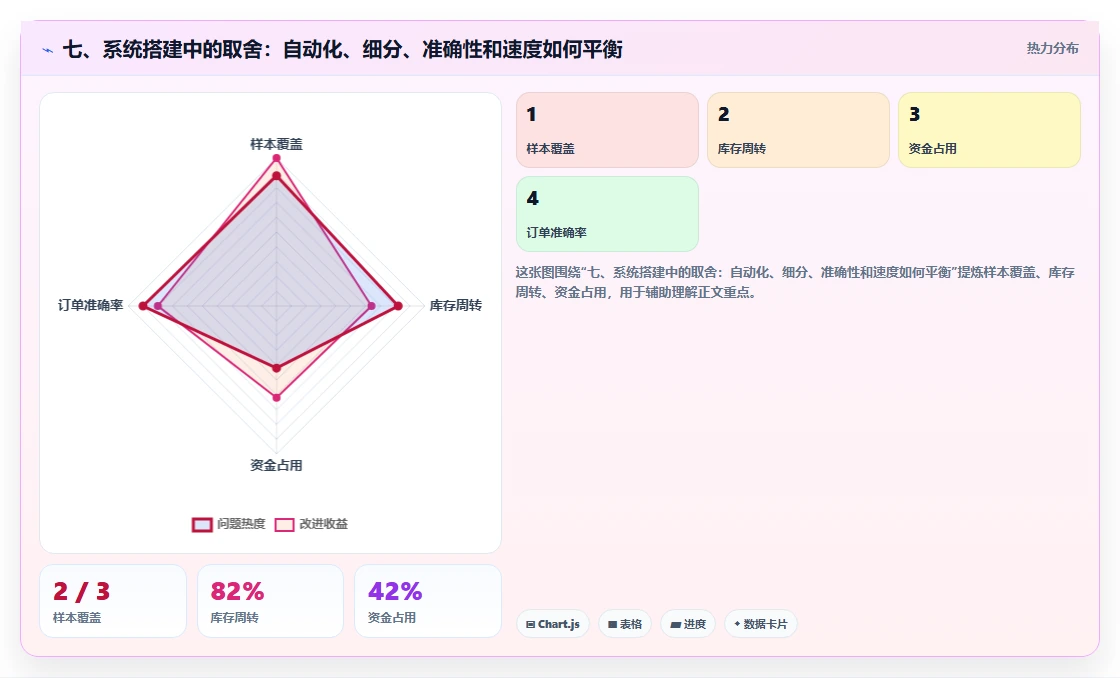Click the 库存周转 radar axis label
1120x678 pixels.
456,306
